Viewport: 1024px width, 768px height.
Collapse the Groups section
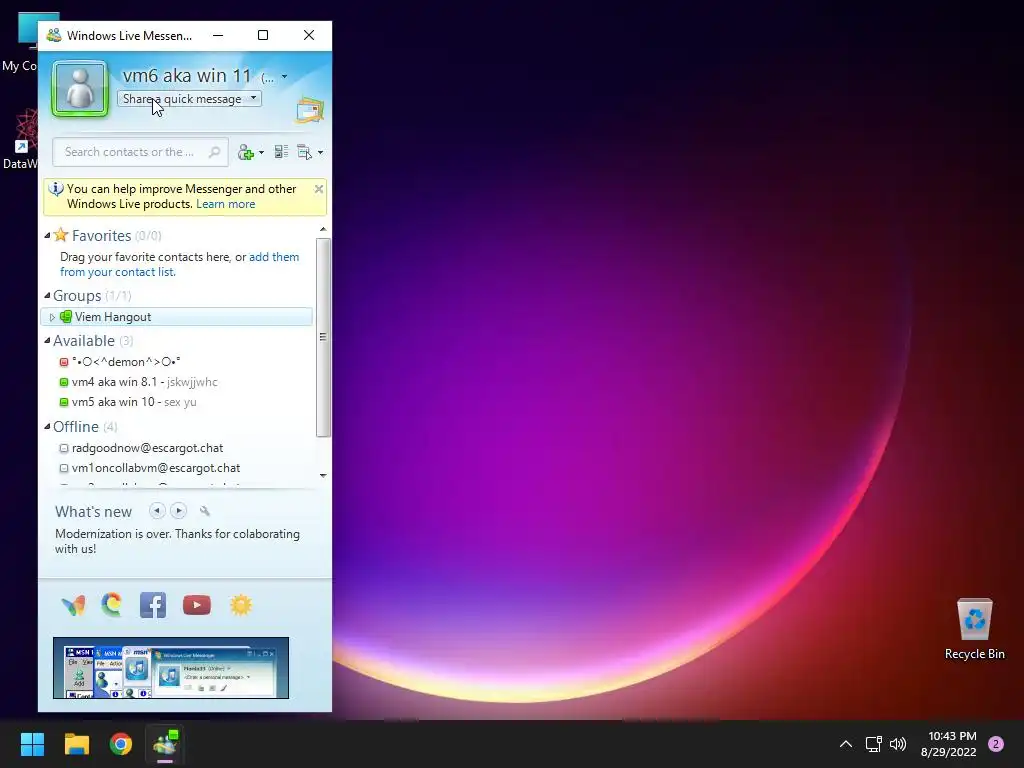click(47, 296)
